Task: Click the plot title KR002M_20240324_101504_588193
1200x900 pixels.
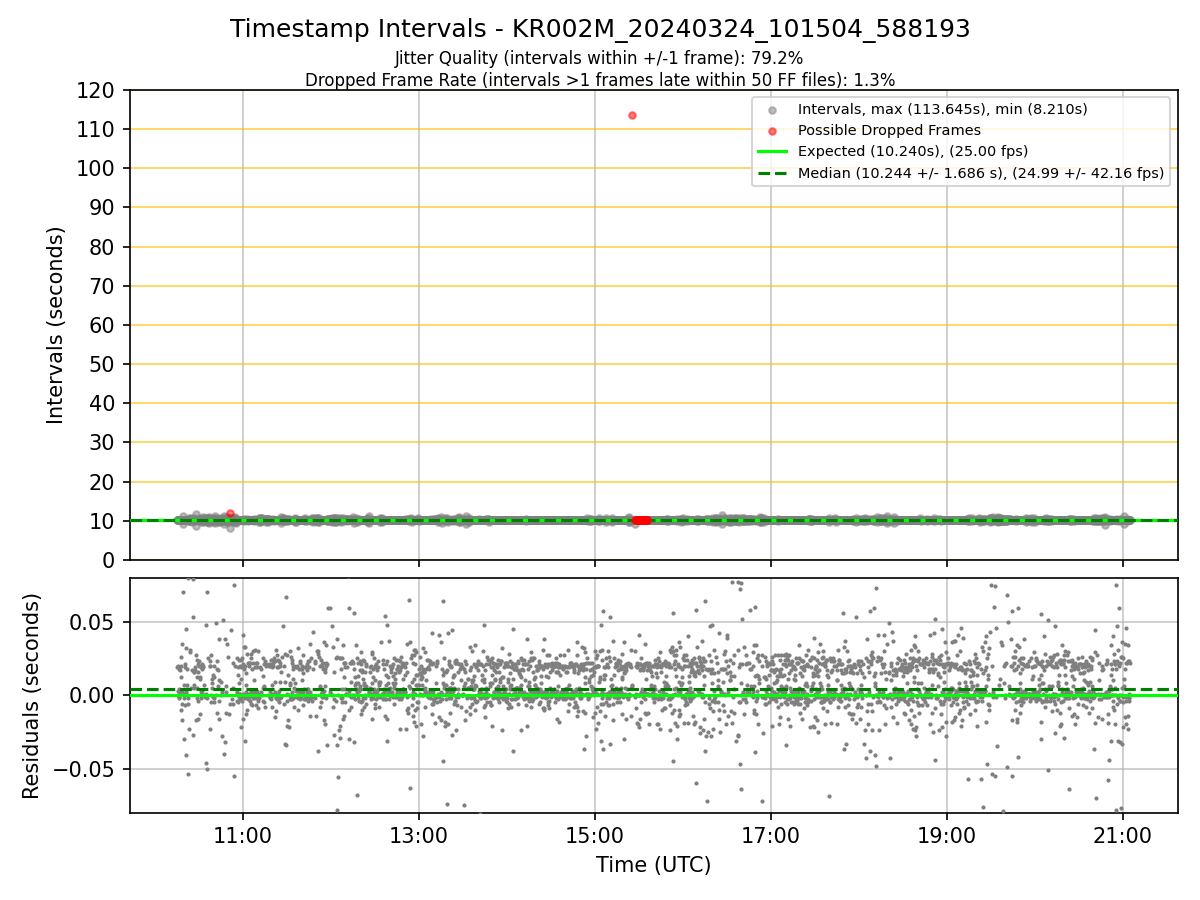Action: (x=600, y=29)
